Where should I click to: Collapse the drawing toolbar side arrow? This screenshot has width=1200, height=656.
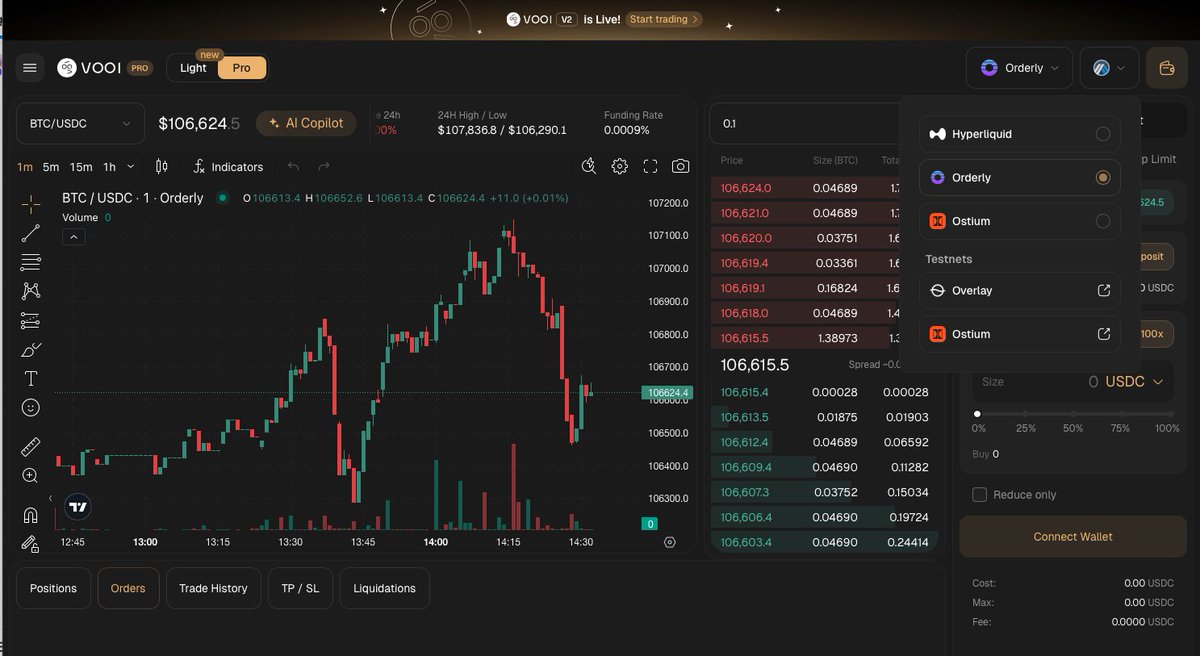[x=51, y=498]
